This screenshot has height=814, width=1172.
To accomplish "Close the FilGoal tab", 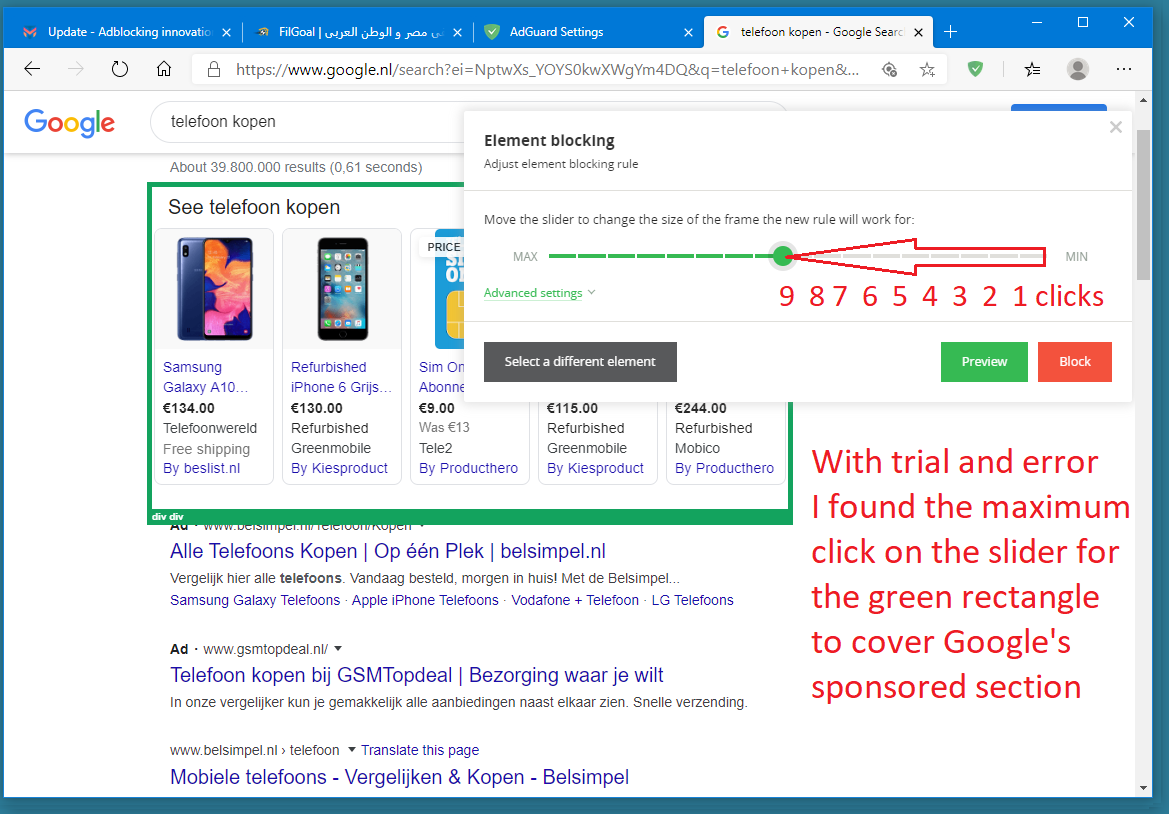I will (x=457, y=32).
